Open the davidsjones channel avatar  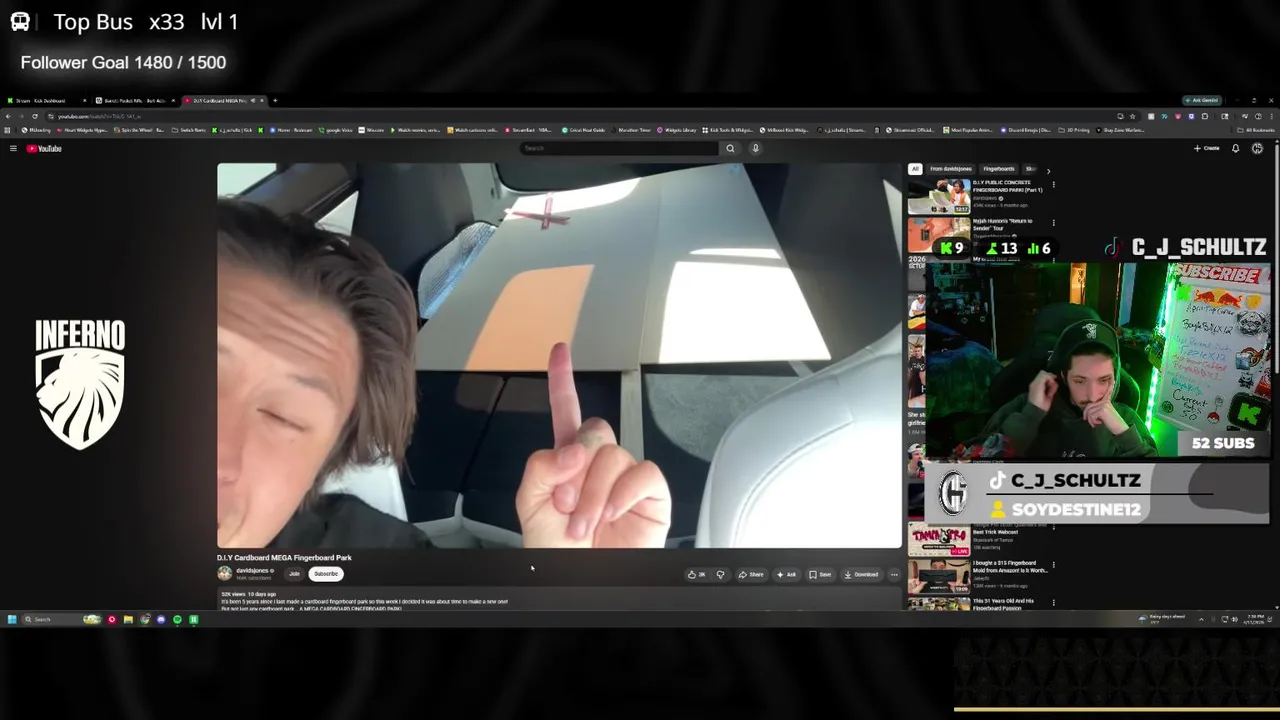tap(224, 573)
